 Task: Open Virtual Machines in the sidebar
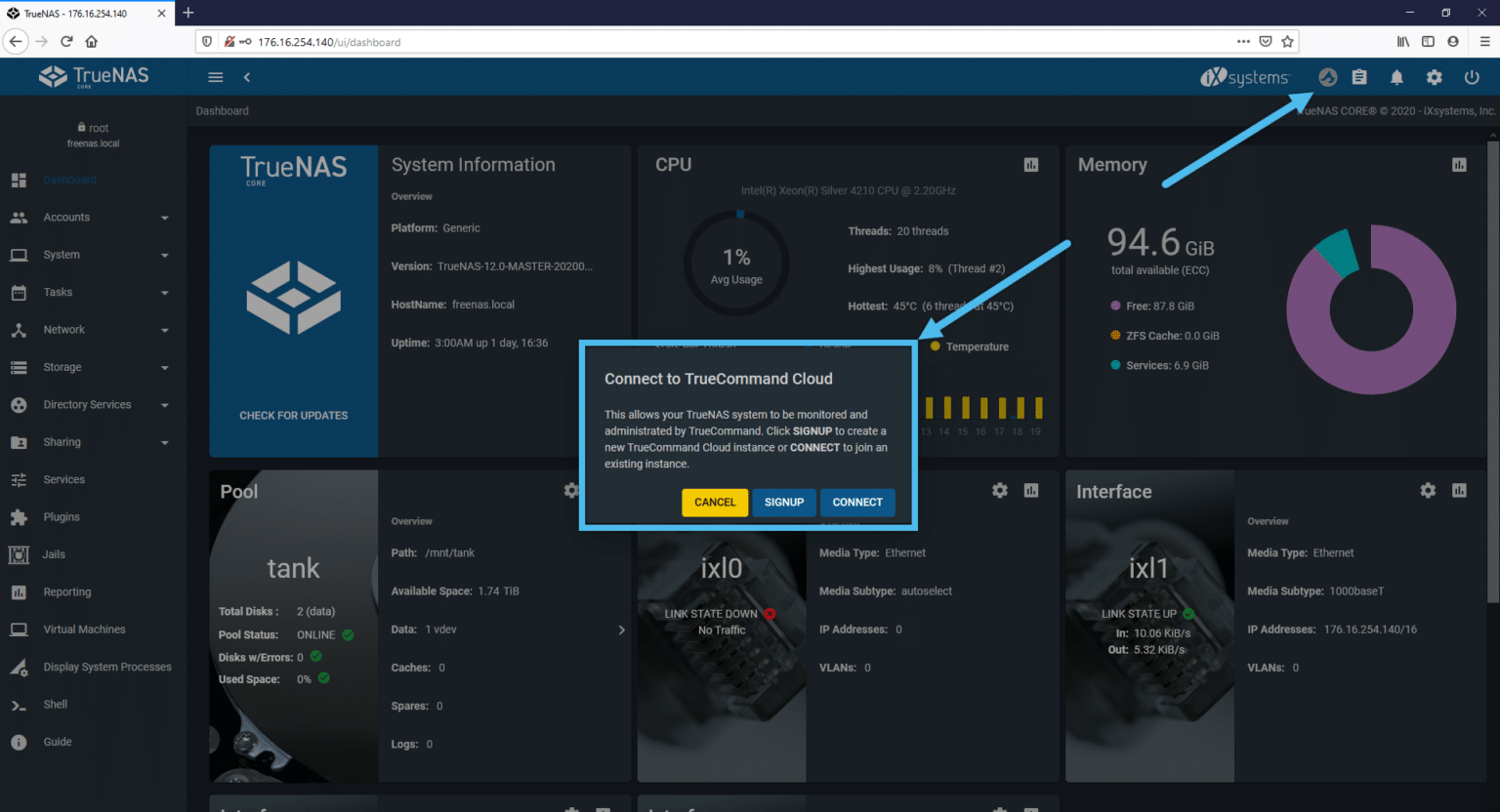coord(94,629)
